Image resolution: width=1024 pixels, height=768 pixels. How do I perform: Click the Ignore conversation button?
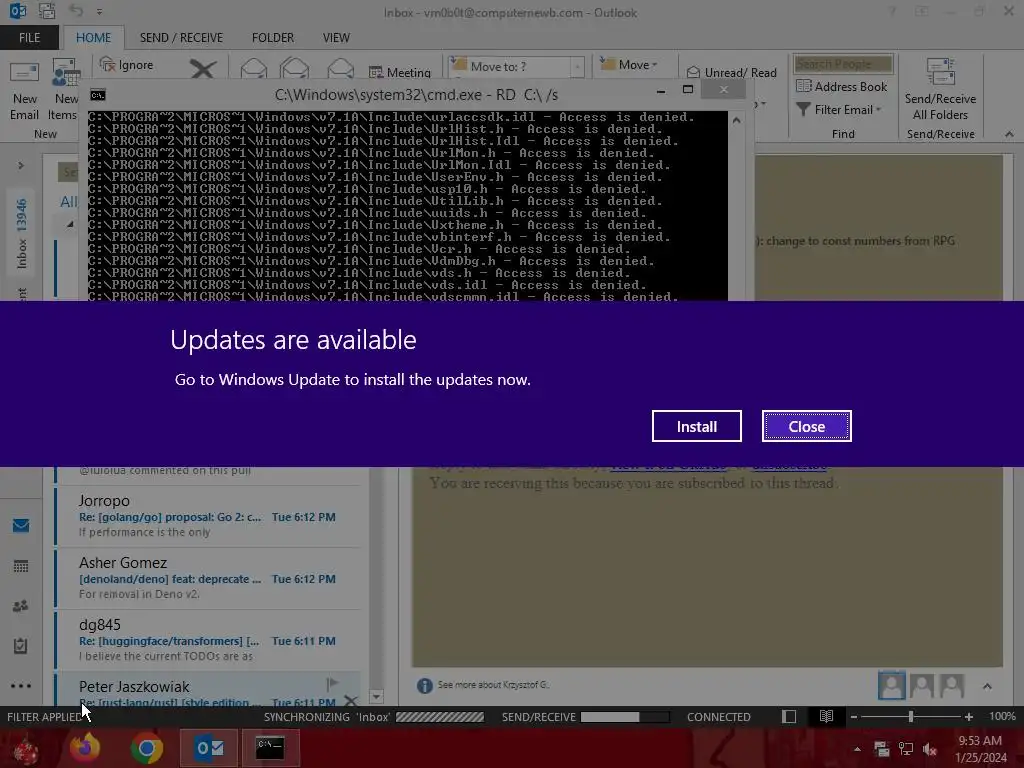[127, 65]
